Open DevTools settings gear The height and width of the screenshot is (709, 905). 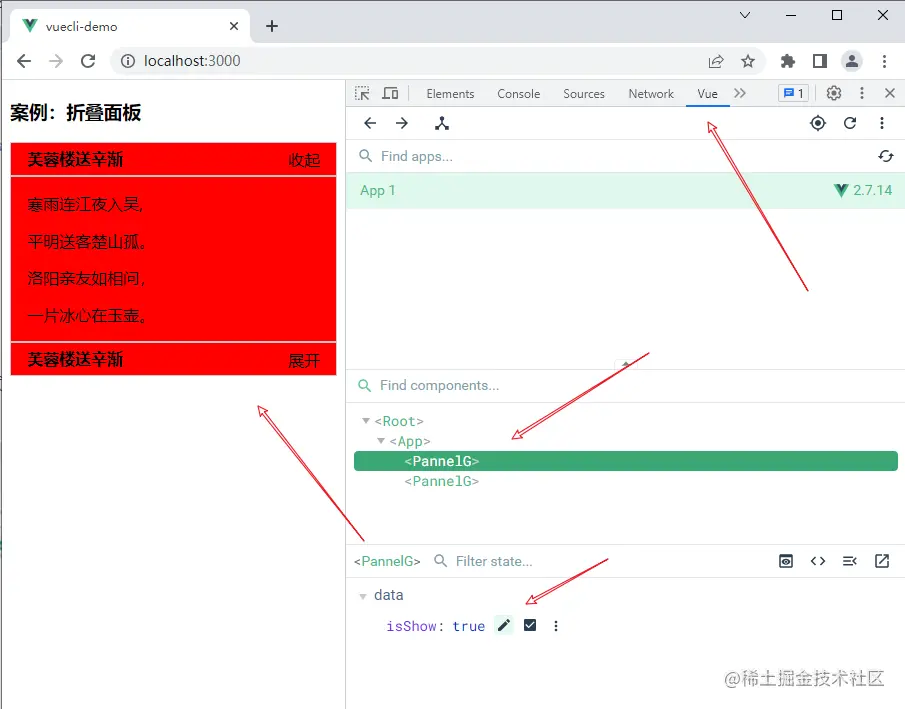pos(833,93)
